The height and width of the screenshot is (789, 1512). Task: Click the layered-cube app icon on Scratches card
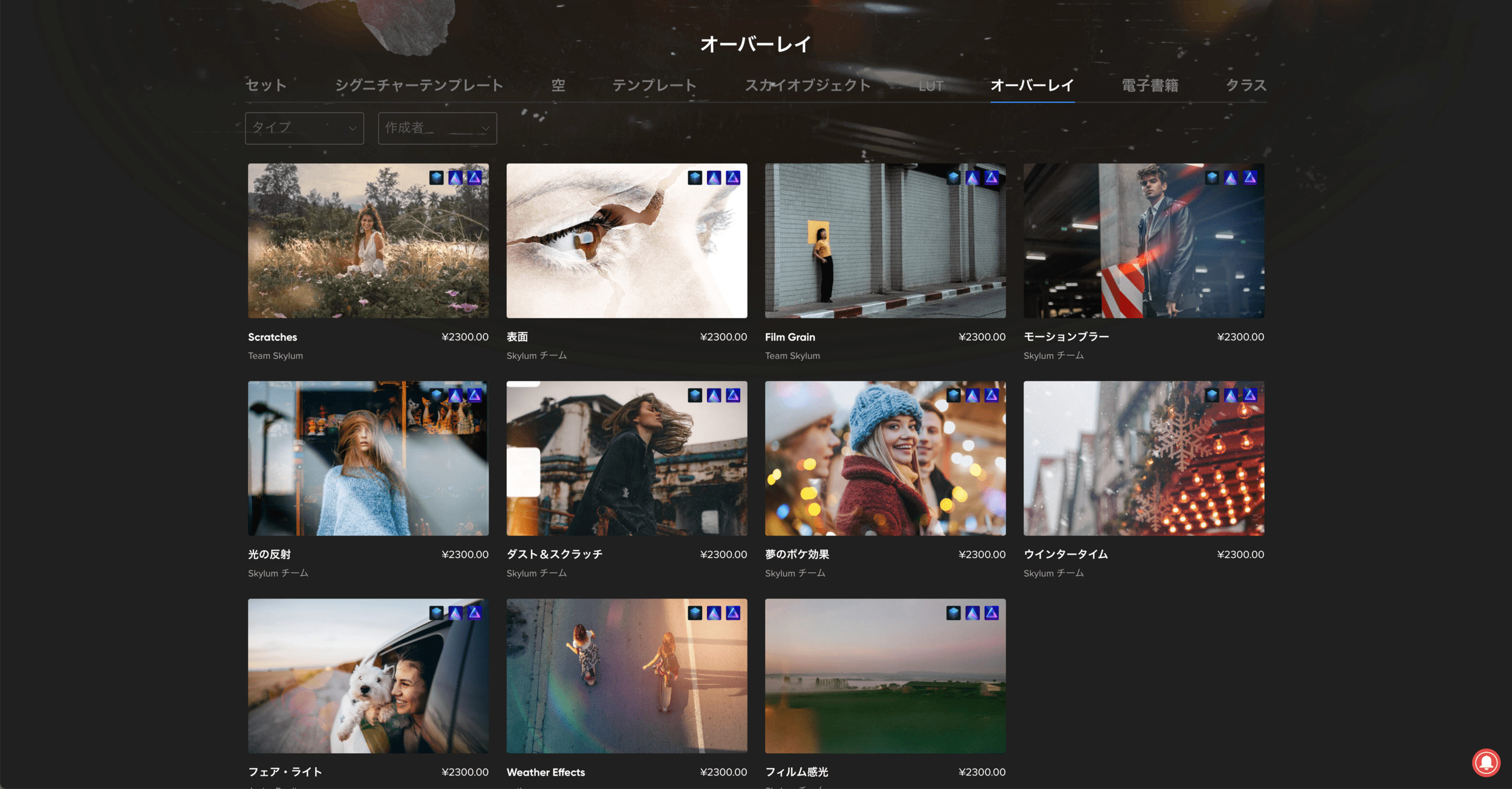436,177
